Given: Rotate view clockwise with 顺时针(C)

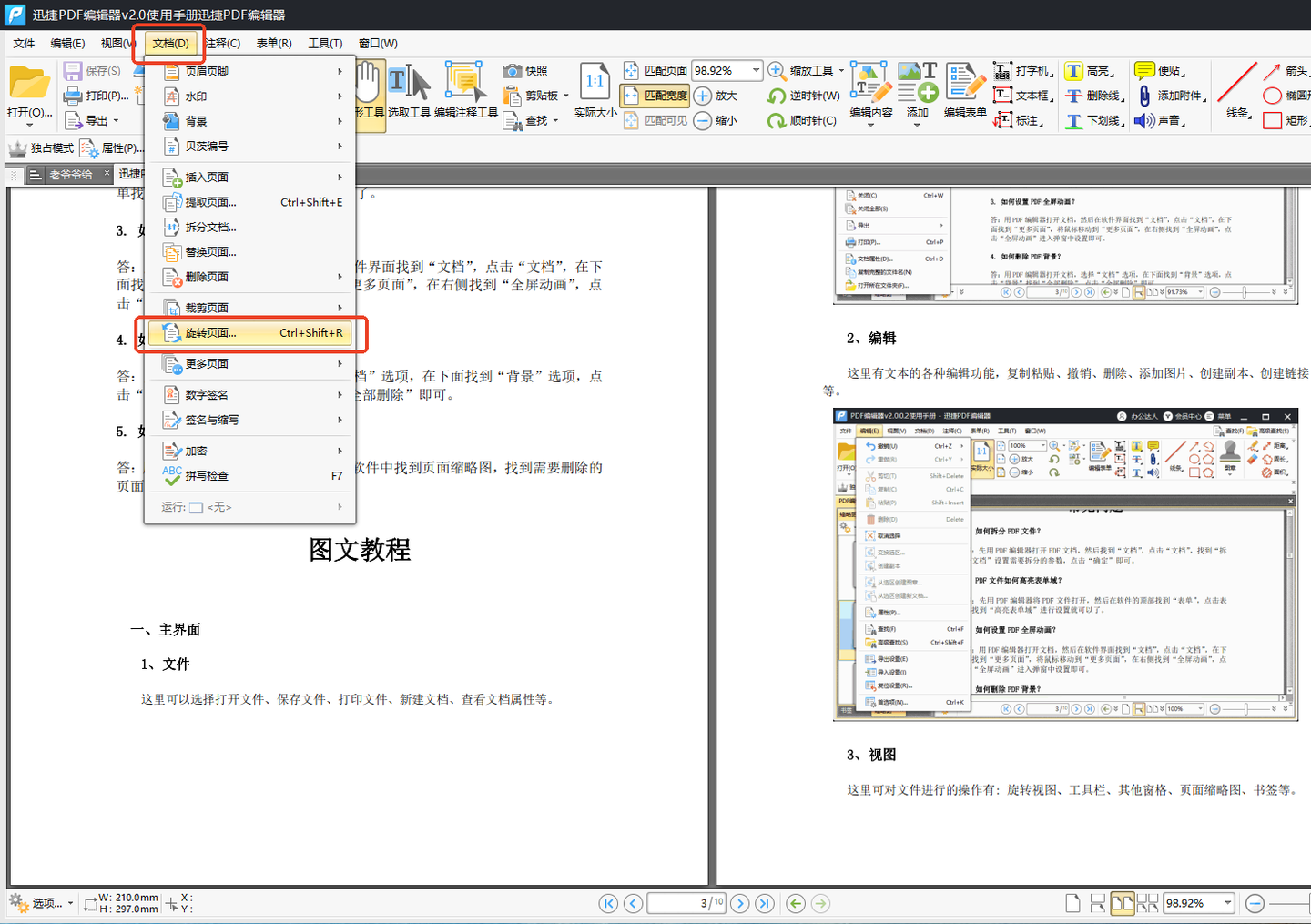Looking at the screenshot, I should [x=801, y=120].
